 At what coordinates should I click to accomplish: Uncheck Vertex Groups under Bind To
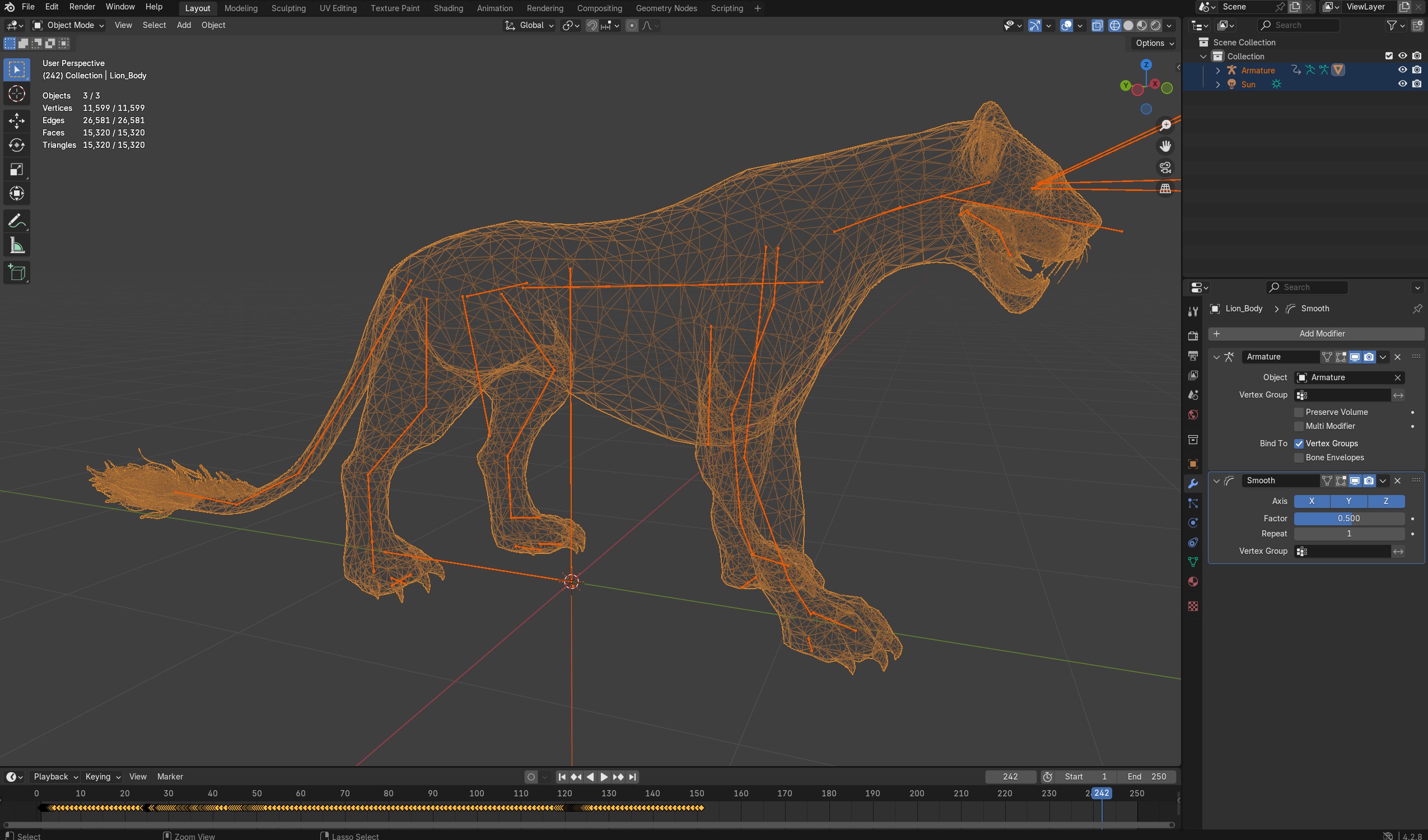1299,443
